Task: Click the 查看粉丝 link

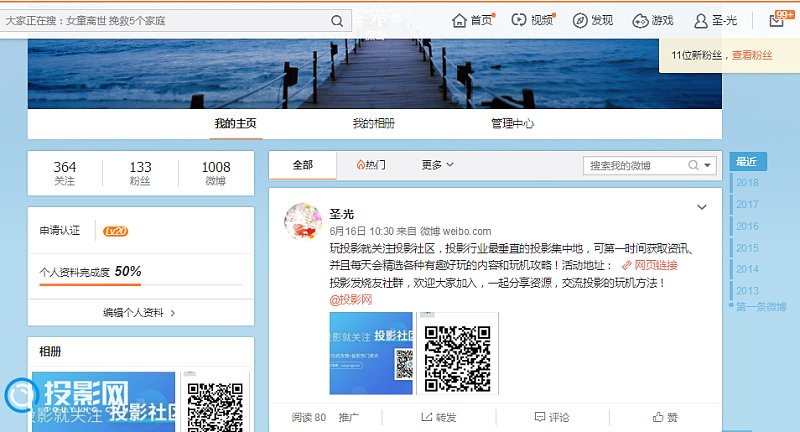Action: pyautogui.click(x=752, y=55)
